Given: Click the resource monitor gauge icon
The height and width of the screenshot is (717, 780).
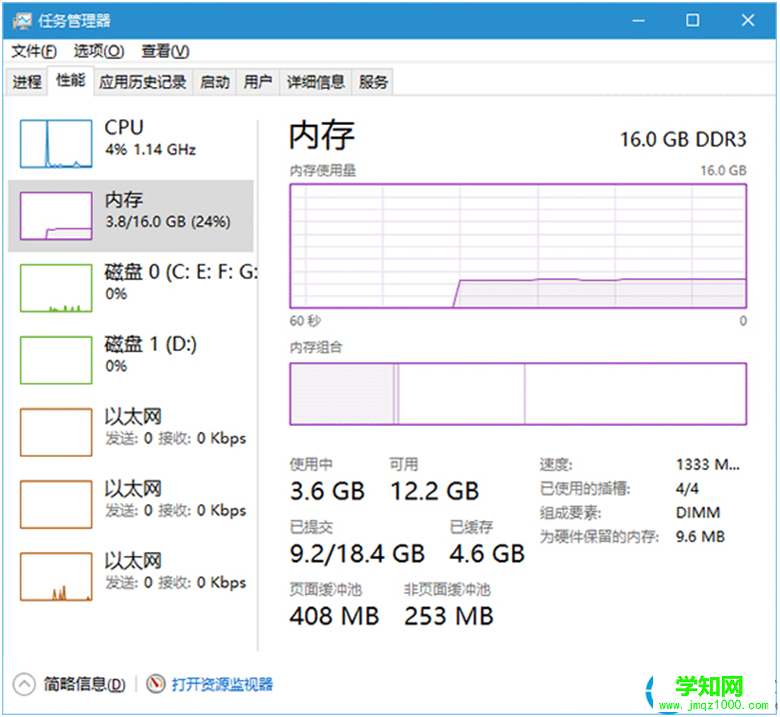Looking at the screenshot, I should click(x=155, y=684).
